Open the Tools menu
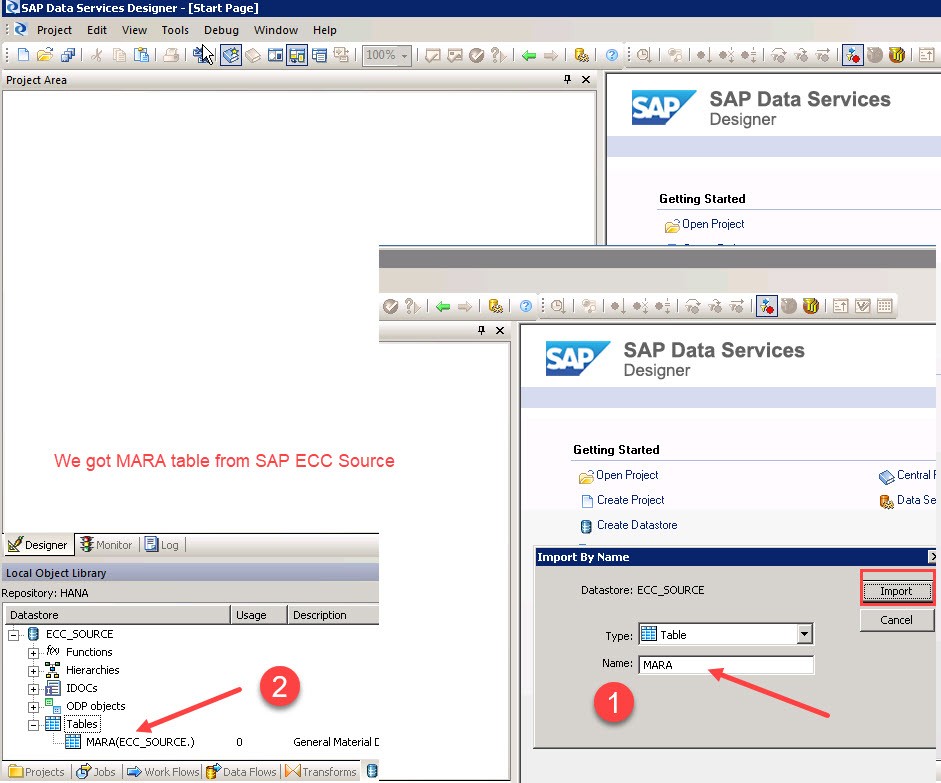Viewport: 941px width, 783px height. coord(175,30)
